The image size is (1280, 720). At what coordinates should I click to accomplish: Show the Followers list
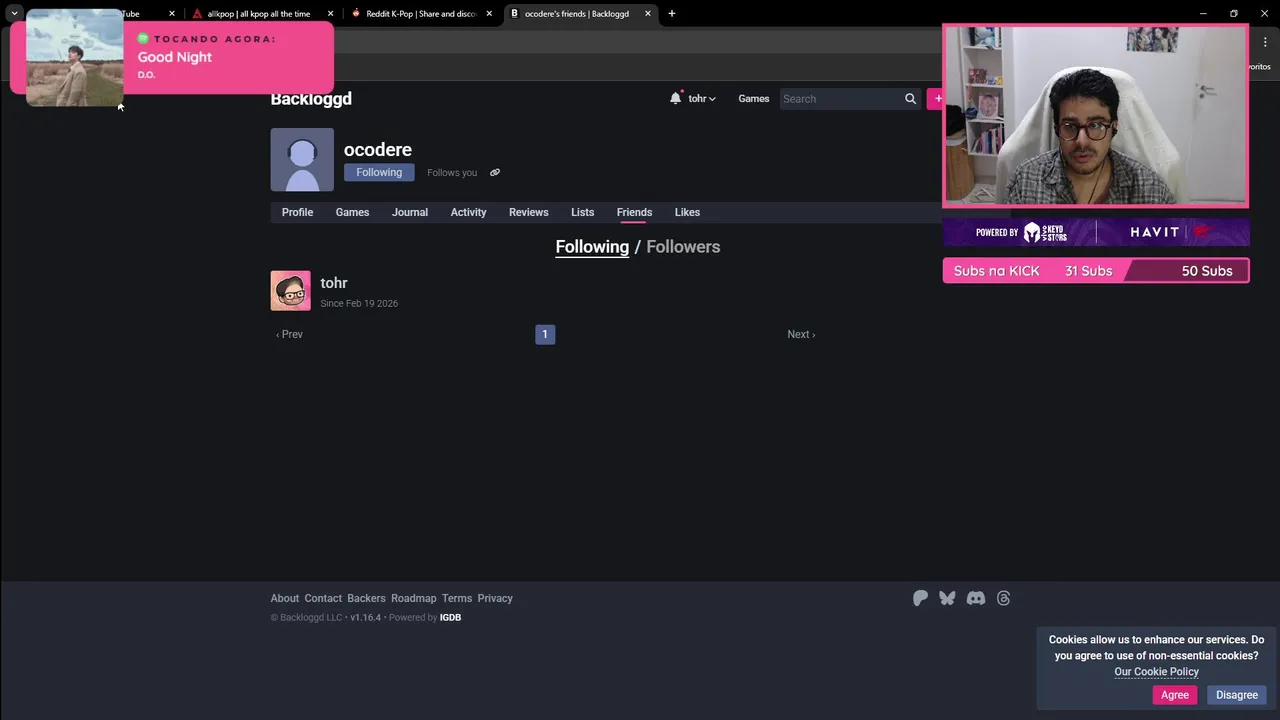coord(683,247)
